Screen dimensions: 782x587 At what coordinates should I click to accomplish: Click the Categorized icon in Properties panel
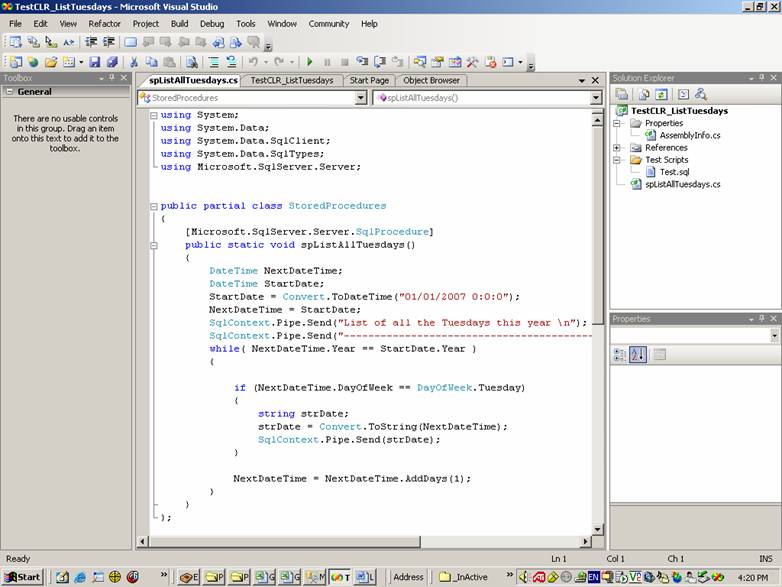pyautogui.click(x=620, y=354)
